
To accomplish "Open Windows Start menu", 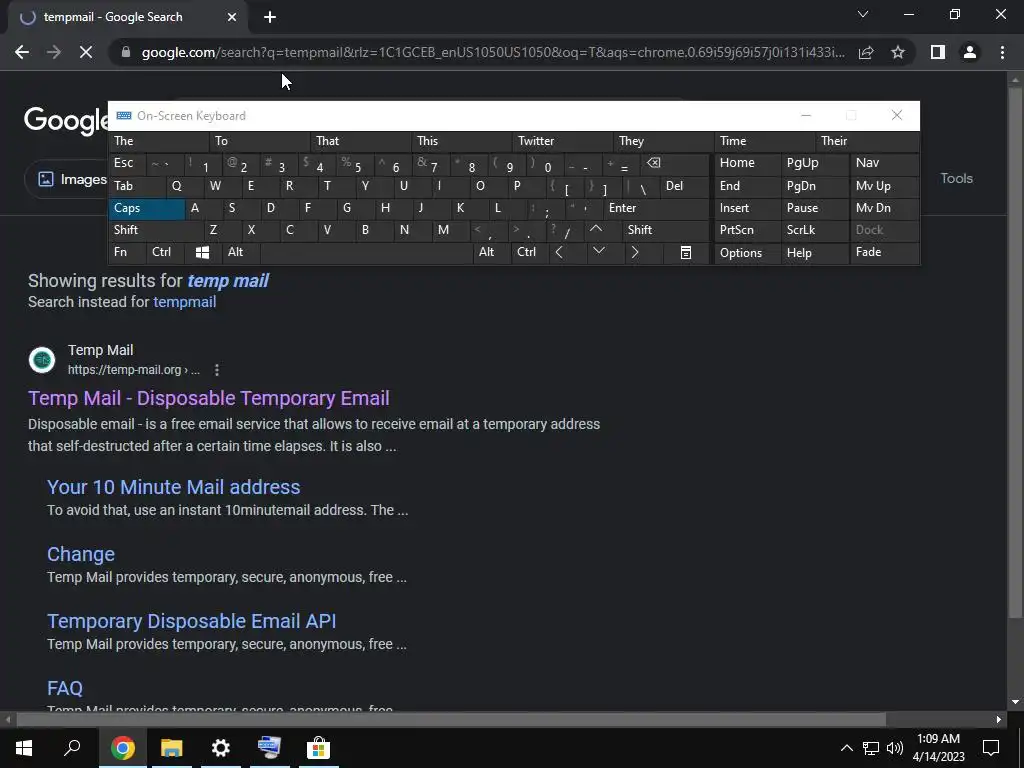I will pyautogui.click(x=24, y=748).
